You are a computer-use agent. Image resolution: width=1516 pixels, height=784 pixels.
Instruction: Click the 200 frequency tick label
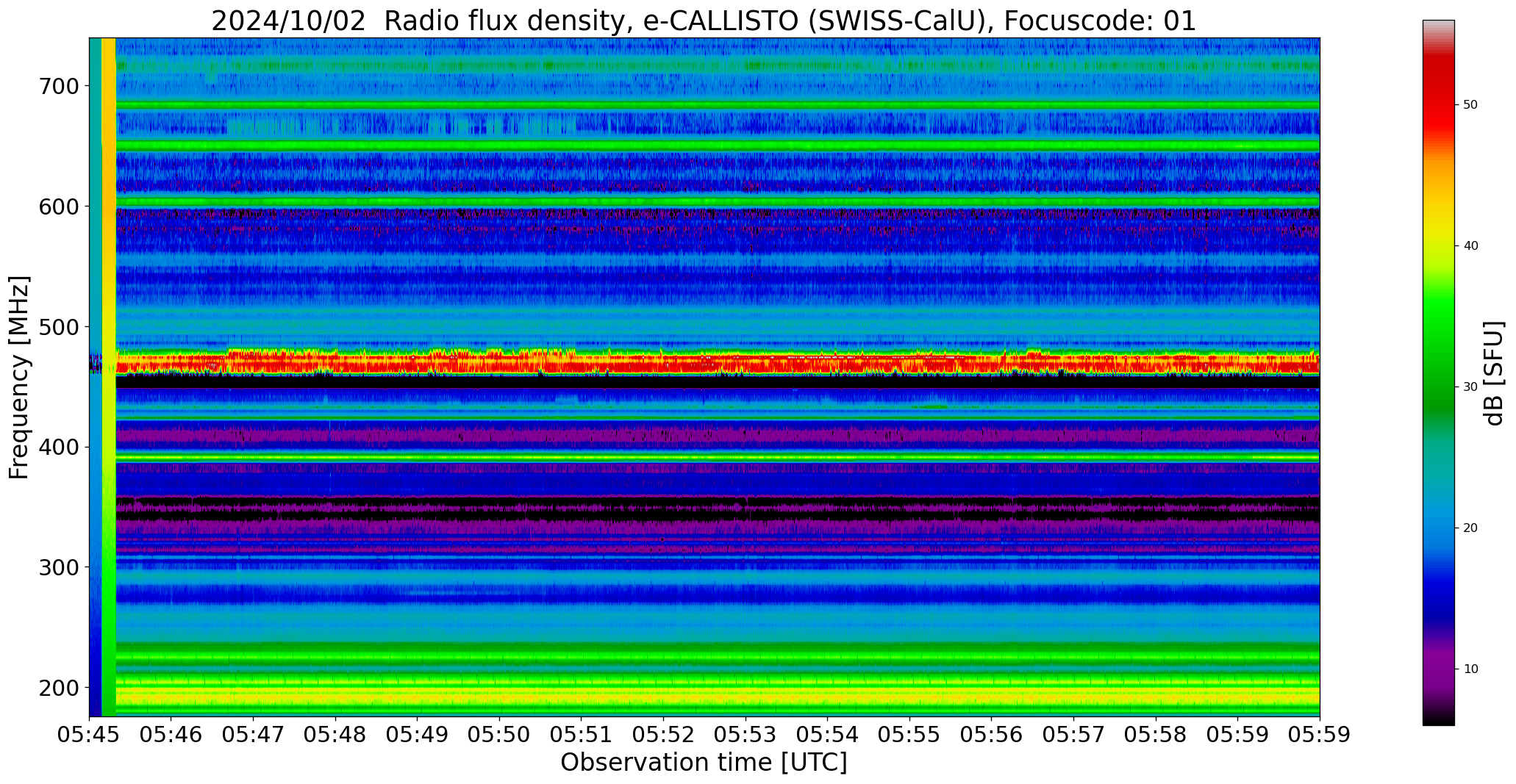pos(58,688)
